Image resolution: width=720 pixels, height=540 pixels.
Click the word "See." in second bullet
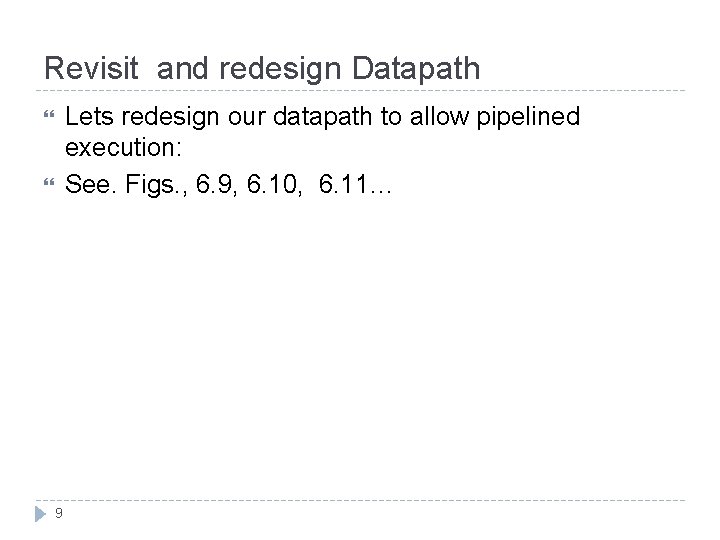(x=90, y=184)
